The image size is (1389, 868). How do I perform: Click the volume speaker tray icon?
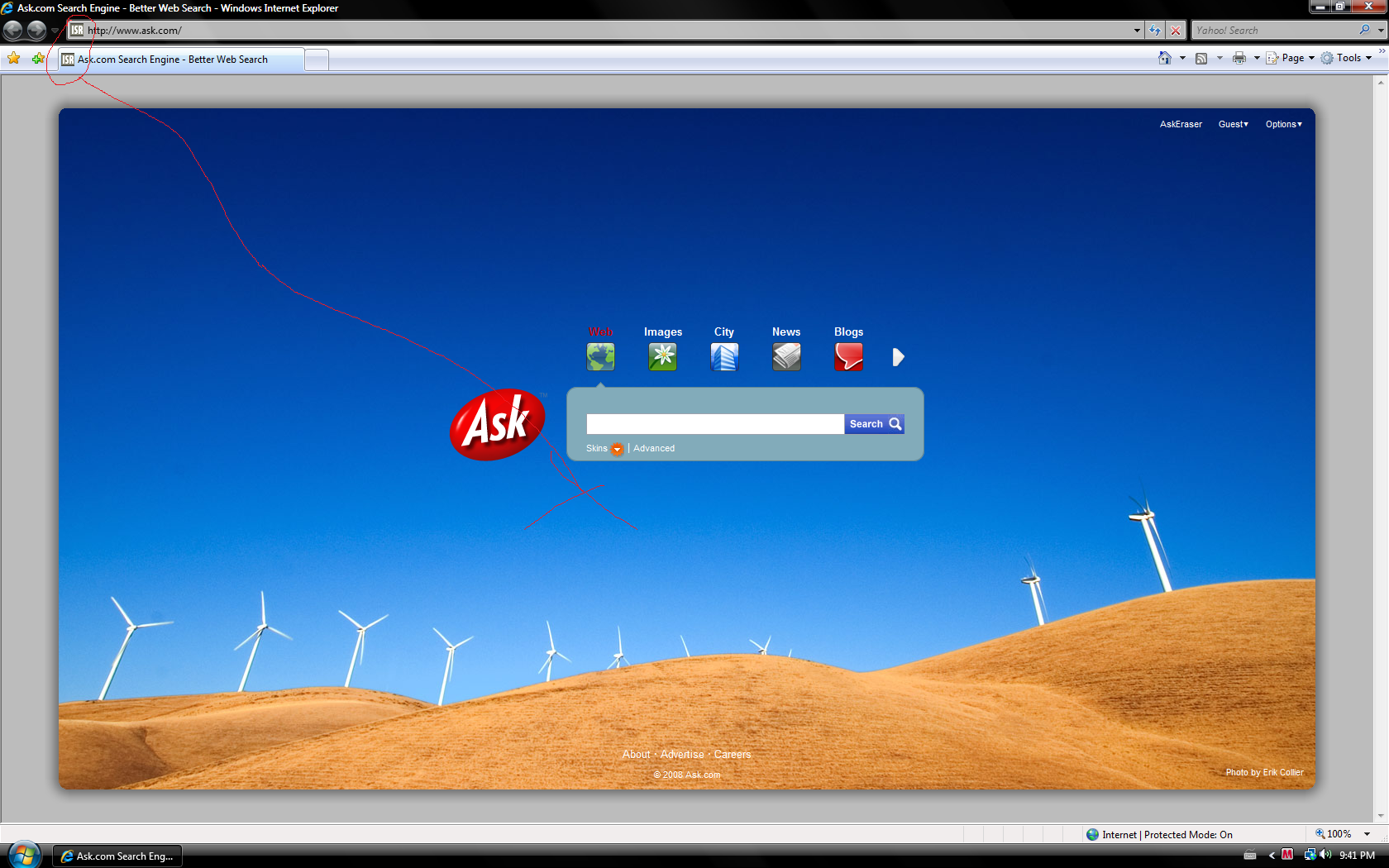[x=1325, y=855]
